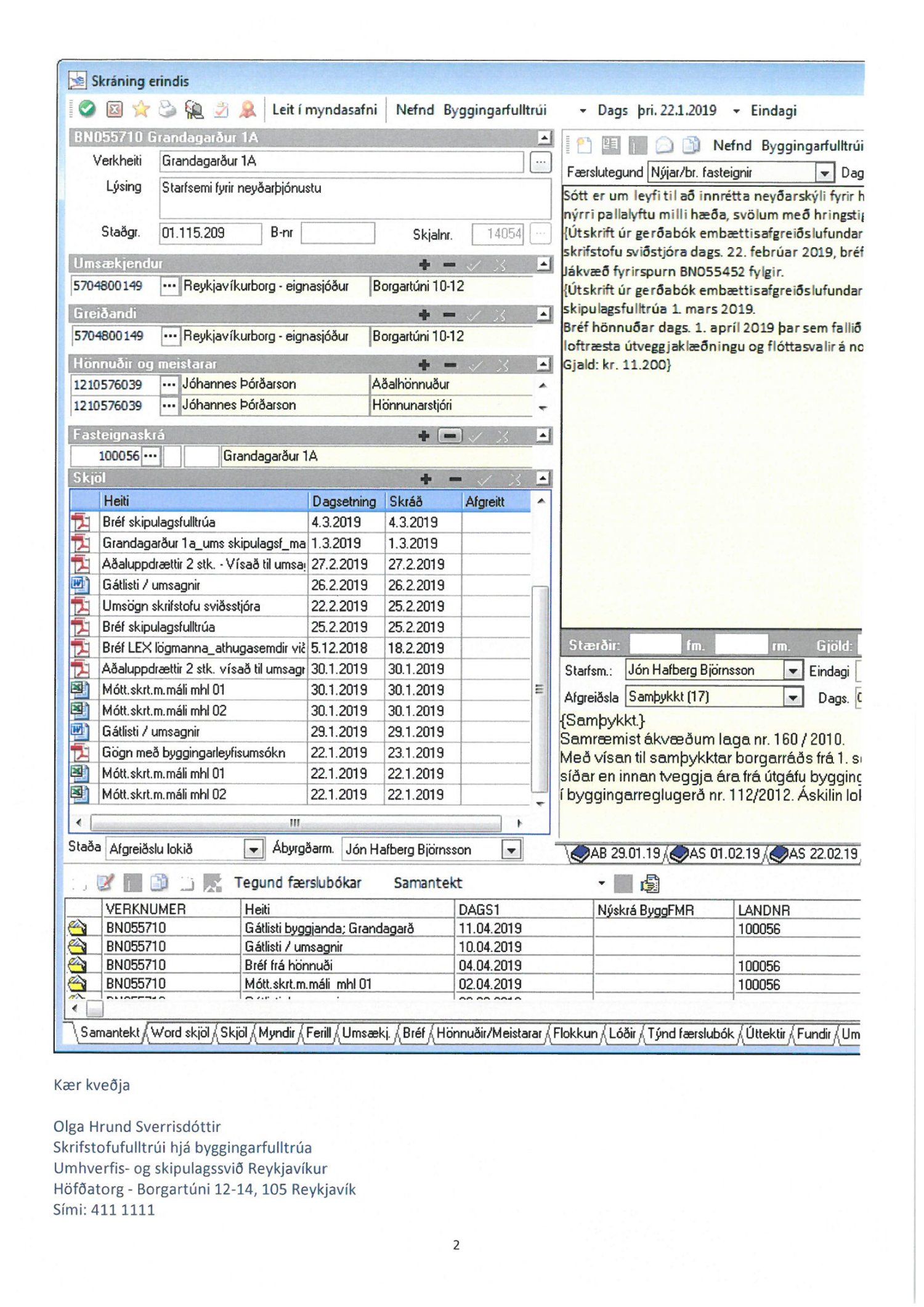Click minus icon in Fasteignaskrá header

click(x=450, y=436)
